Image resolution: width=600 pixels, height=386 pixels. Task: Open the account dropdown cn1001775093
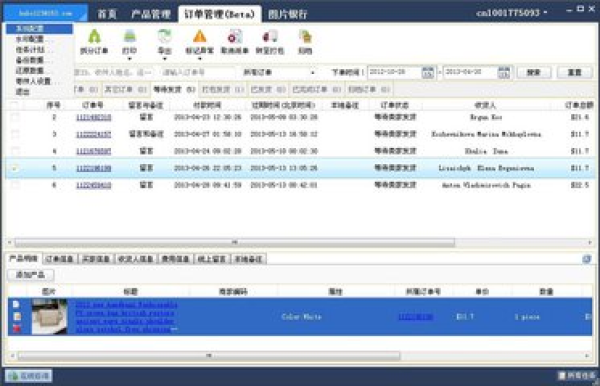tap(512, 13)
